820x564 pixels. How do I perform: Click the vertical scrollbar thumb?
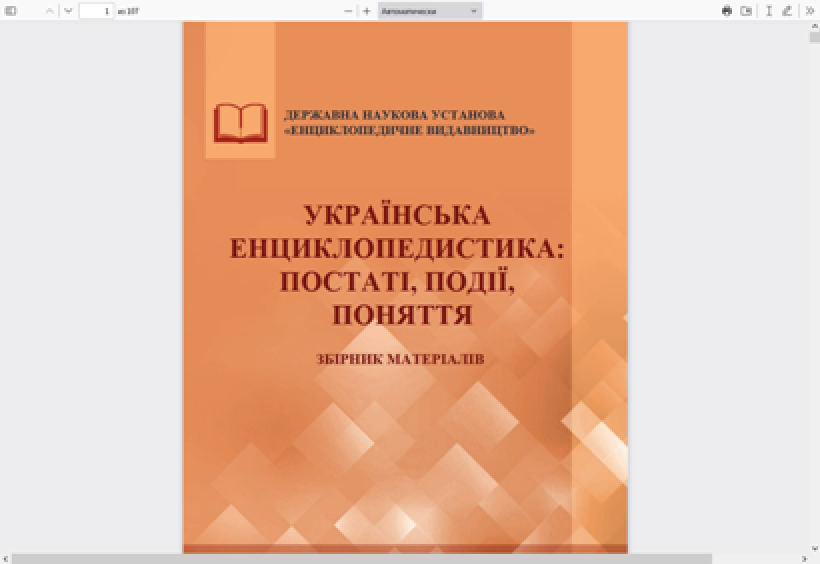click(x=814, y=37)
